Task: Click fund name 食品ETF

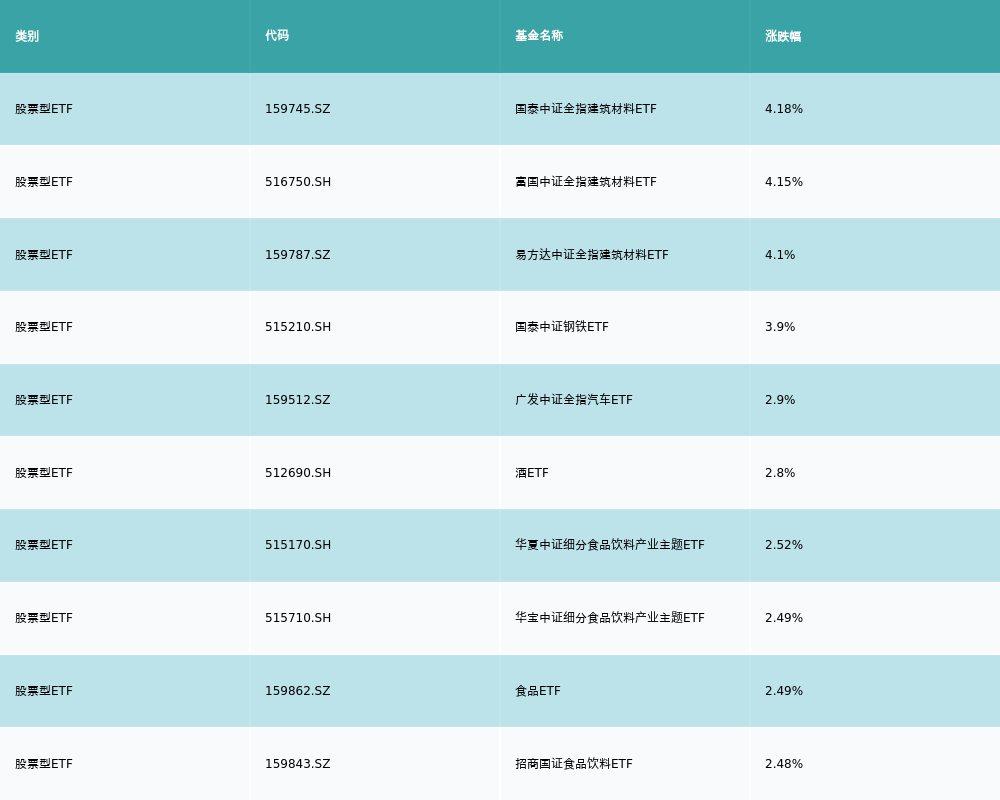Action: point(538,691)
